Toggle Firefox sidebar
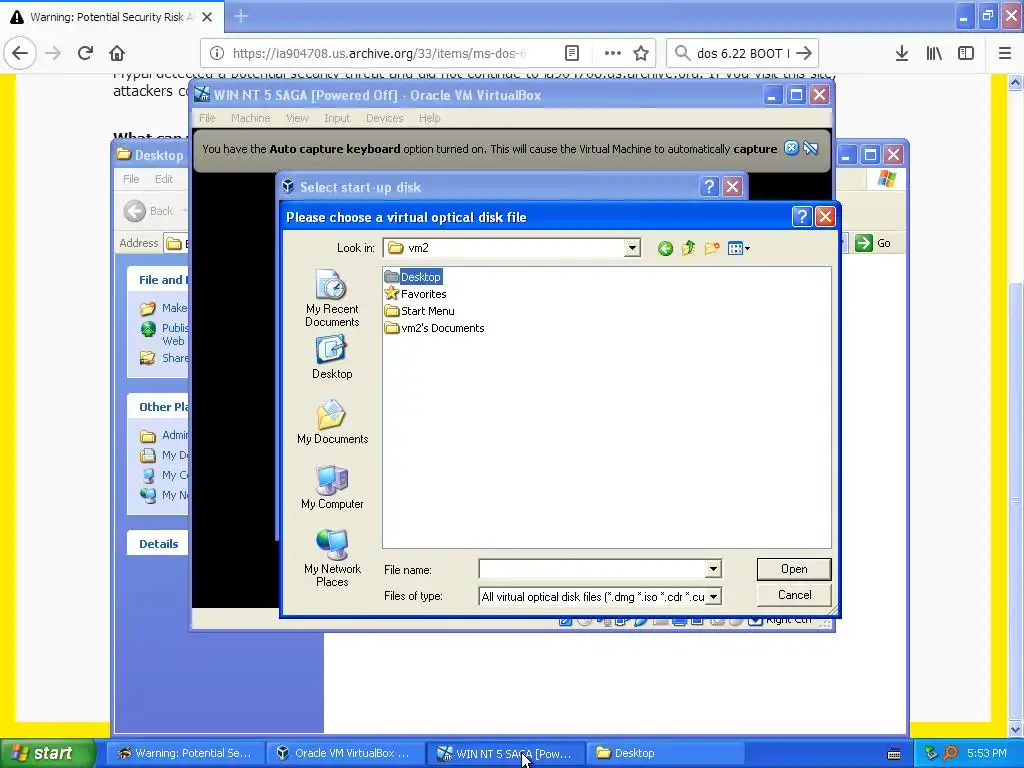 (x=966, y=54)
